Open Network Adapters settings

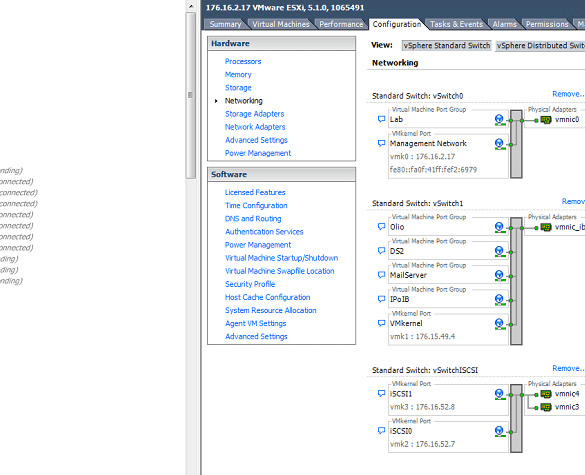coord(255,127)
